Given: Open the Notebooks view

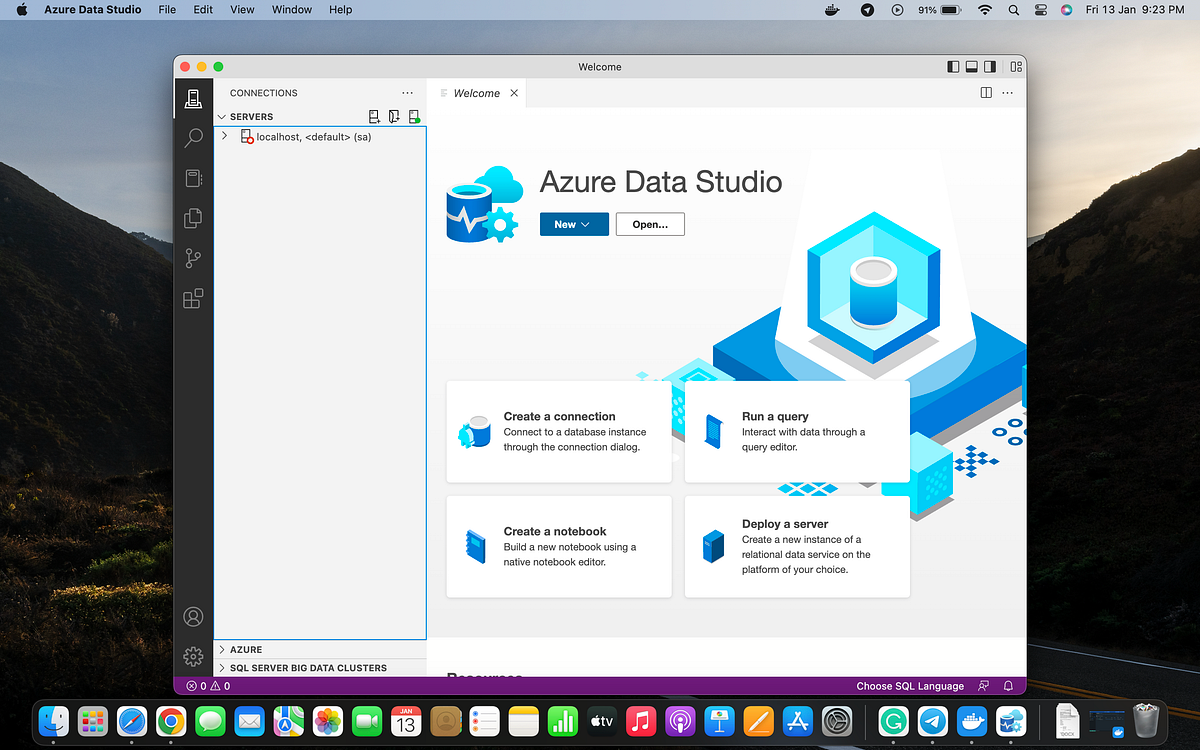Looking at the screenshot, I should (193, 178).
